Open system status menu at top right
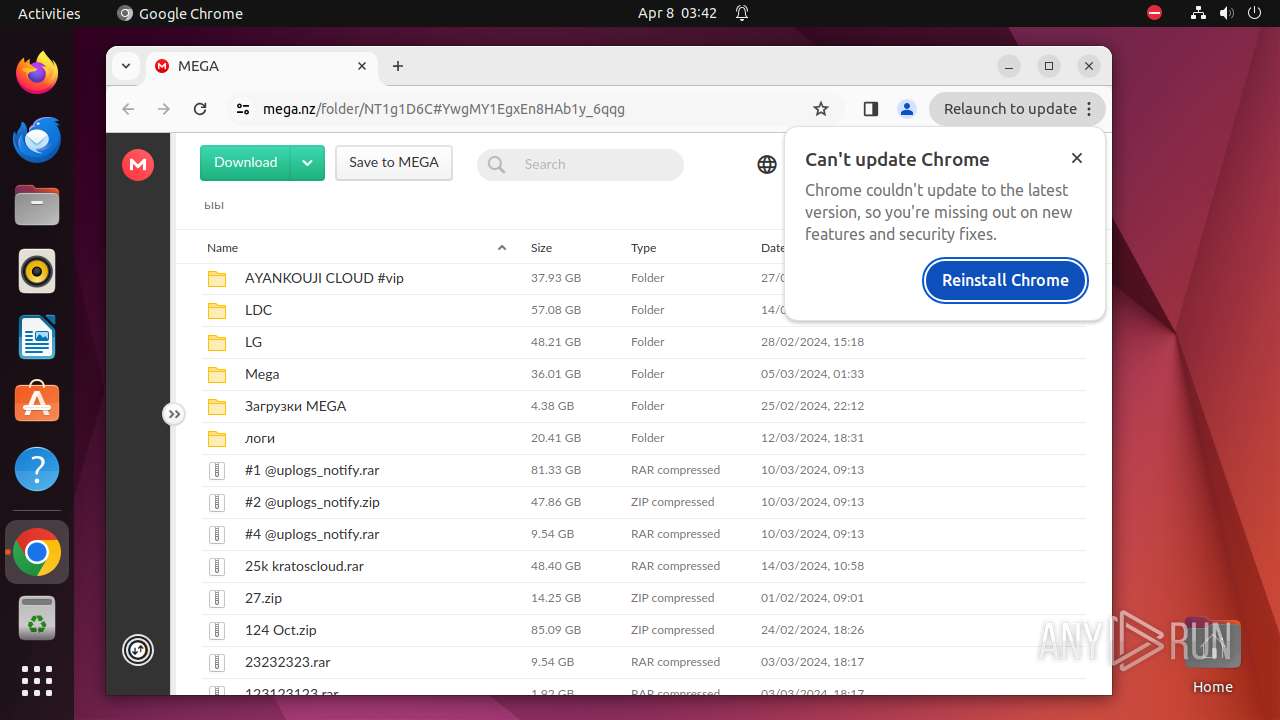The height and width of the screenshot is (720, 1280). pyautogui.click(x=1226, y=13)
